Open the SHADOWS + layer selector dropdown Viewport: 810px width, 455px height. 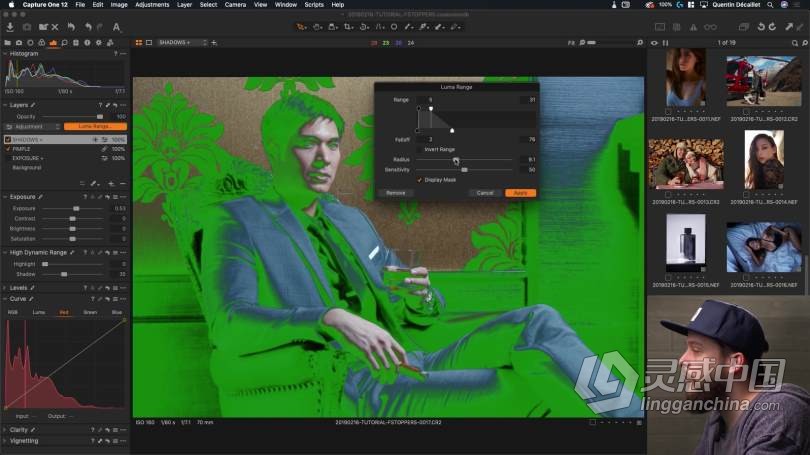click(182, 43)
